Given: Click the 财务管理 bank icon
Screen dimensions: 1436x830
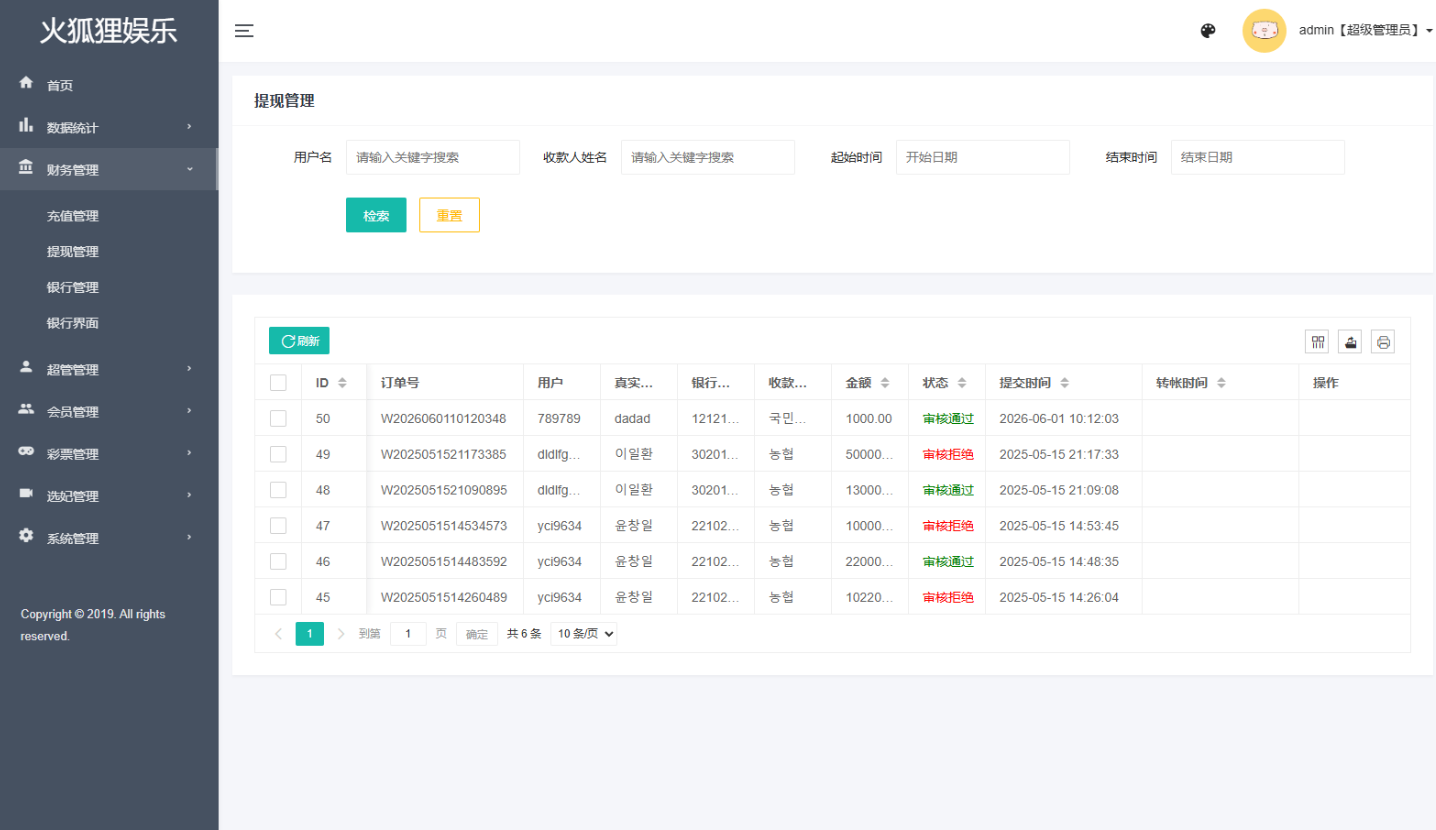Looking at the screenshot, I should (x=26, y=167).
